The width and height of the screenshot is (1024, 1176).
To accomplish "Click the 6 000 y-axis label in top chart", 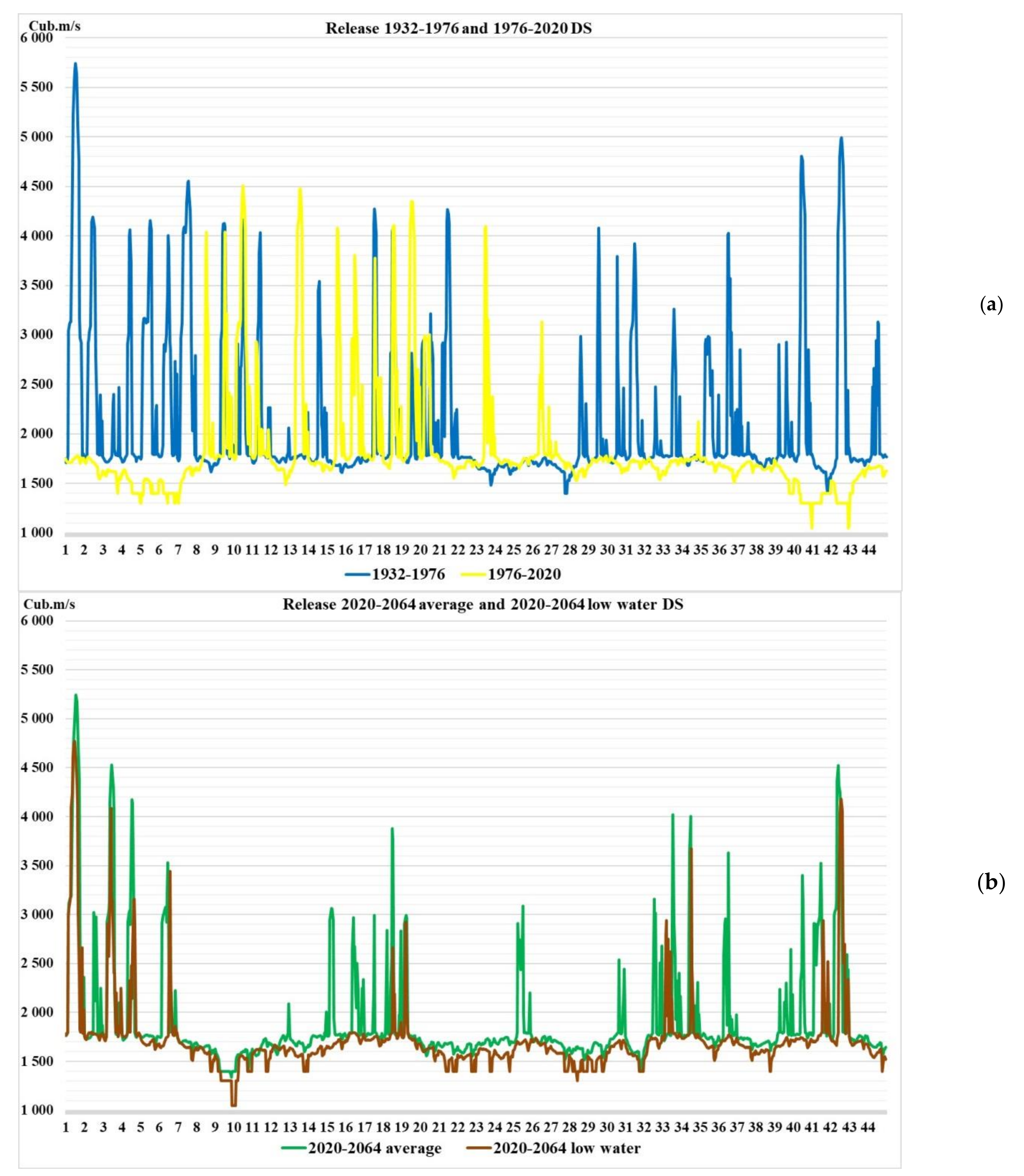I will point(36,38).
